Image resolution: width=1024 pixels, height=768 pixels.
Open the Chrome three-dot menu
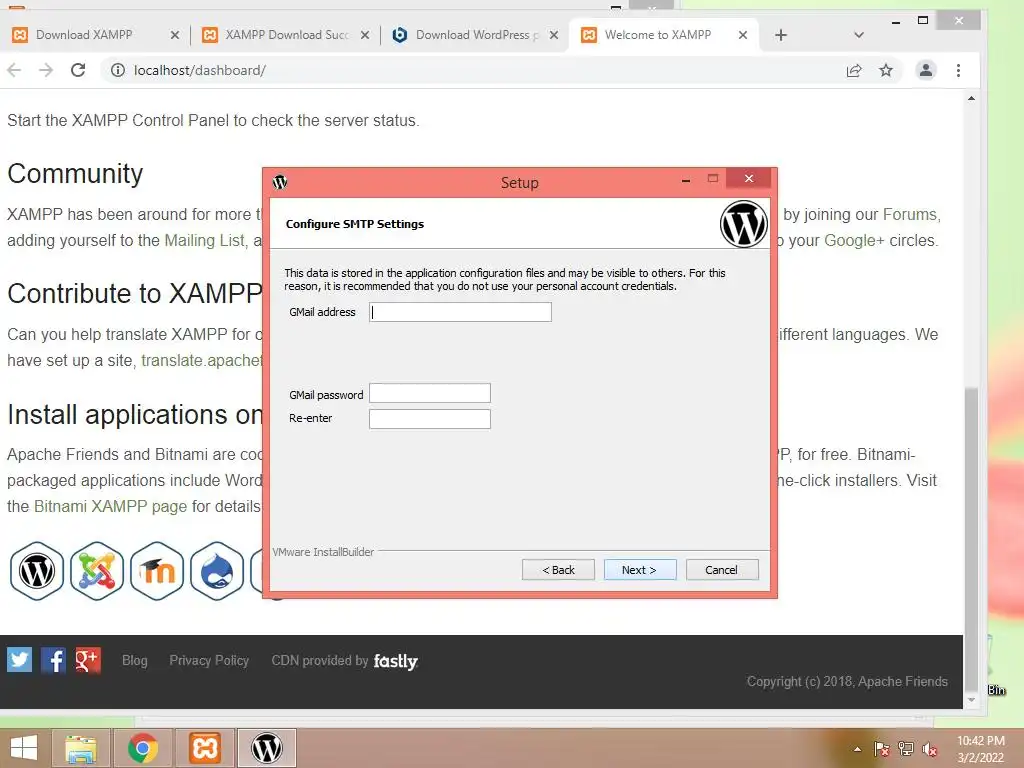958,70
